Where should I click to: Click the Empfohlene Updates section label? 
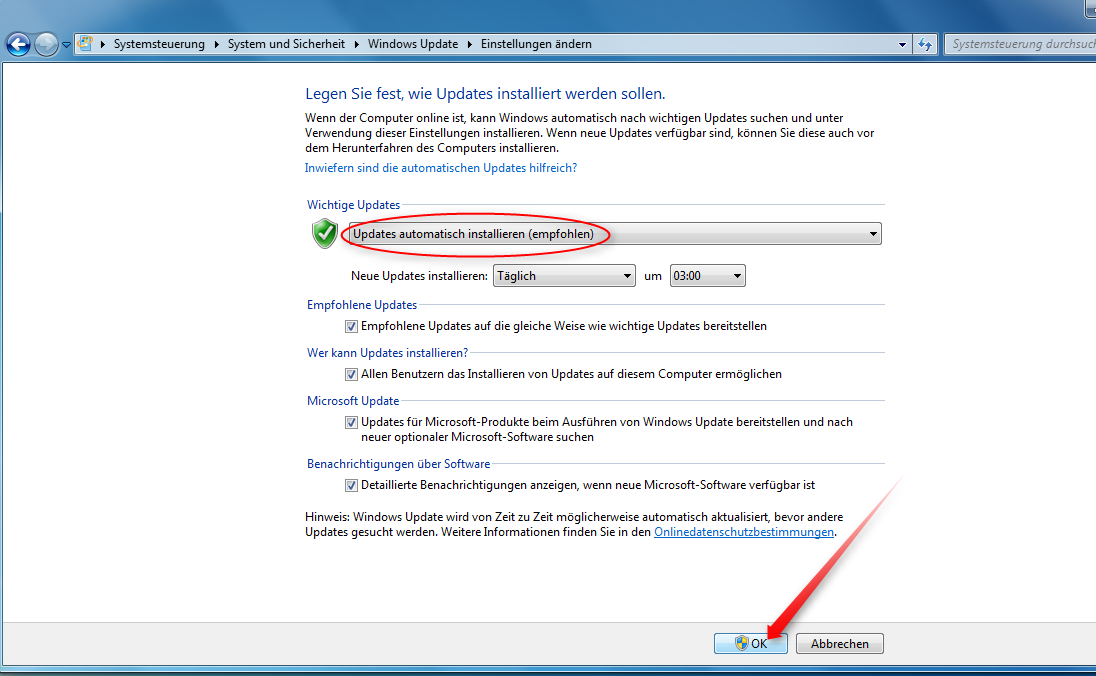coord(362,305)
